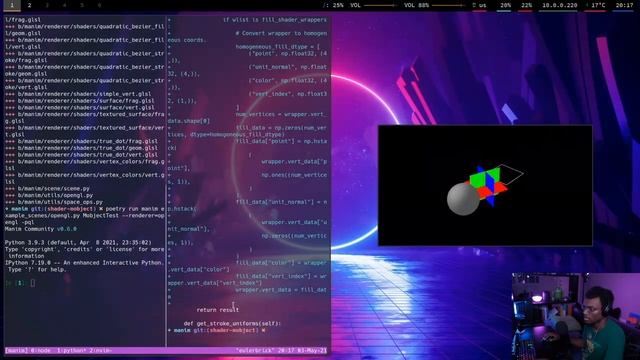Click the IPython input prompt line
The image size is (640, 360).
[20, 283]
